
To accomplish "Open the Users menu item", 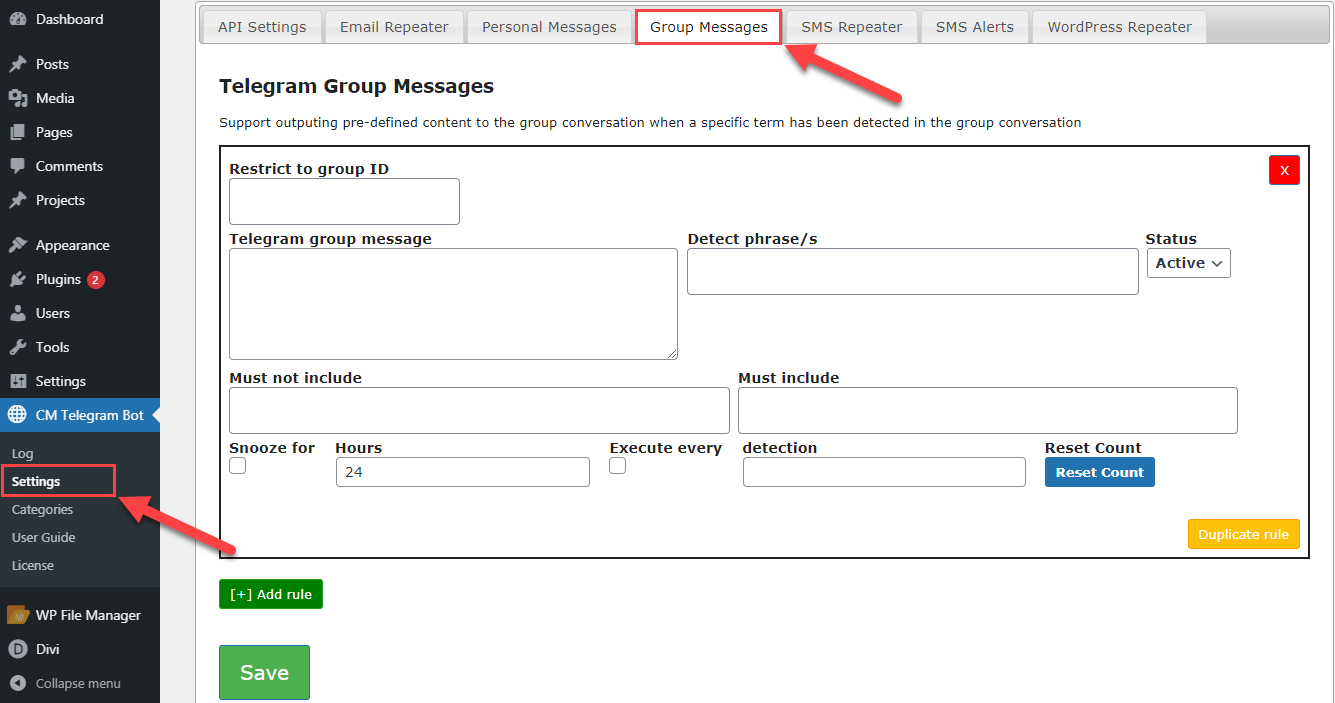I will [x=80, y=313].
